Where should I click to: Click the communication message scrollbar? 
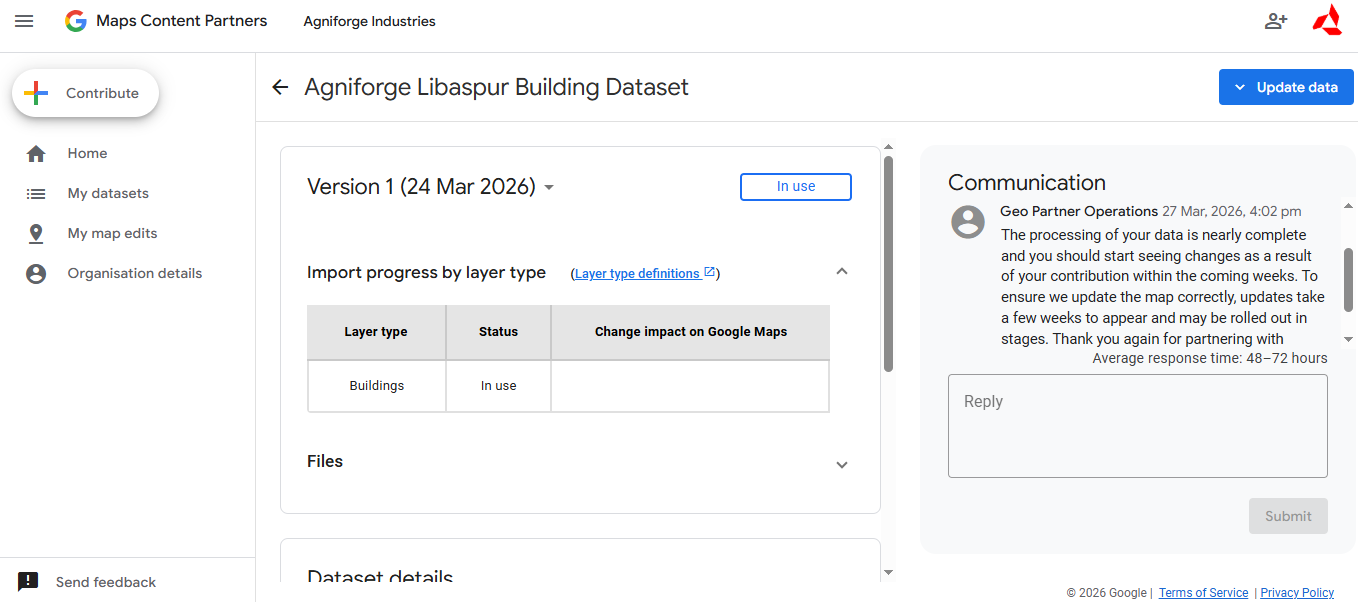[x=1348, y=272]
